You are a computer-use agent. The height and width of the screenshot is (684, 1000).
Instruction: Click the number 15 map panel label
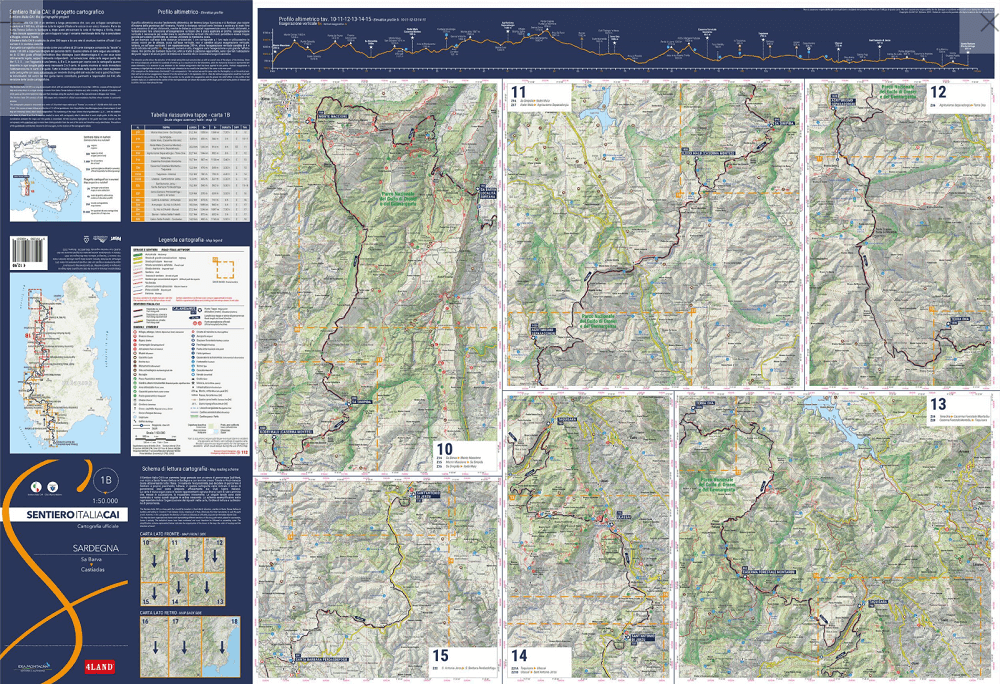click(440, 655)
